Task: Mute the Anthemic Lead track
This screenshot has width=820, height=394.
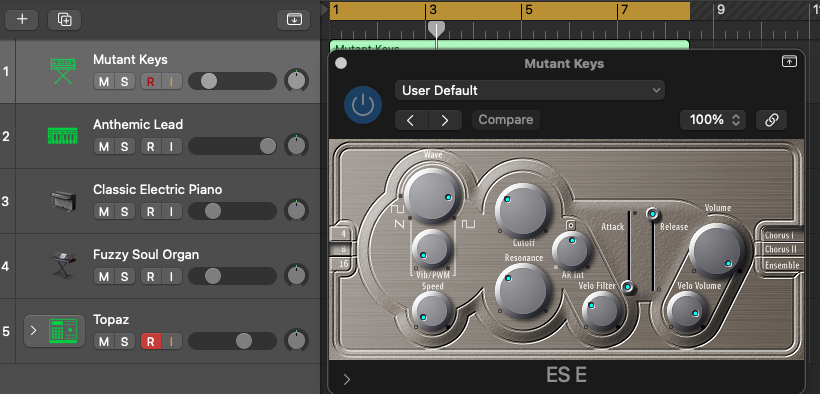Action: pyautogui.click(x=104, y=147)
